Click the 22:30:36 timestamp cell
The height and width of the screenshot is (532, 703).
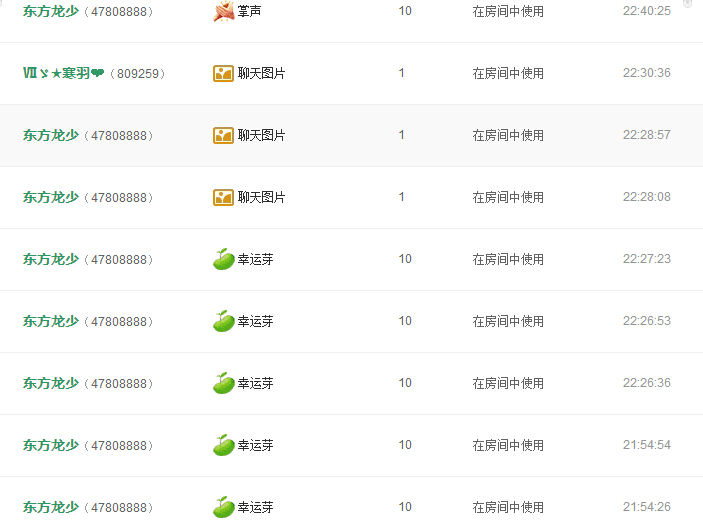tap(646, 73)
